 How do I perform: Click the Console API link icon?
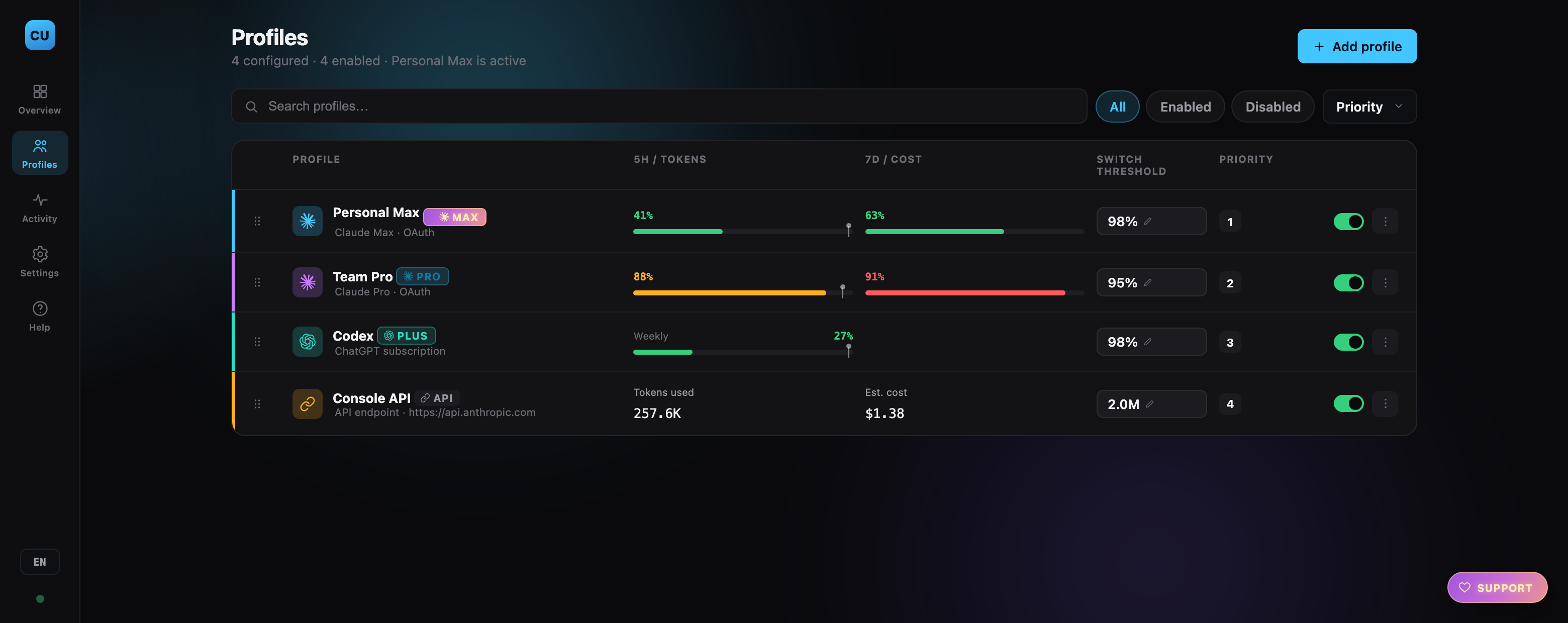coord(308,404)
